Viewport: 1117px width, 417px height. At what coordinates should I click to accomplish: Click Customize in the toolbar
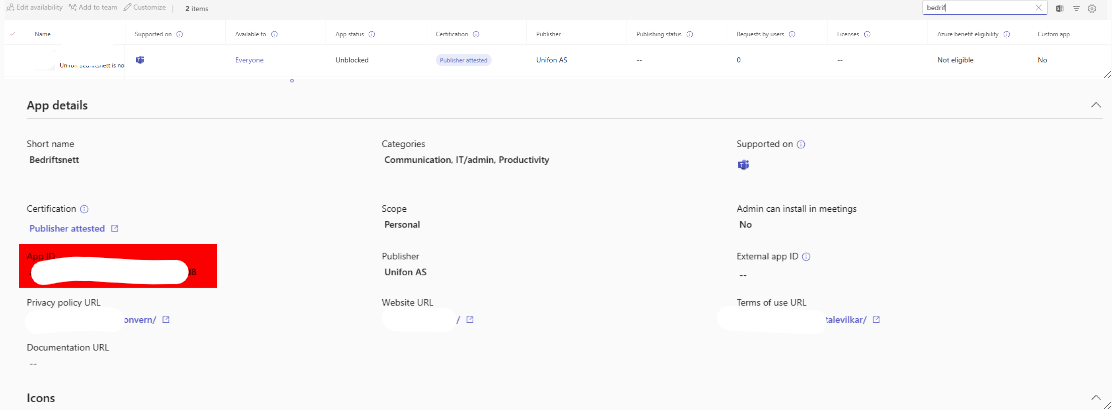coord(145,8)
